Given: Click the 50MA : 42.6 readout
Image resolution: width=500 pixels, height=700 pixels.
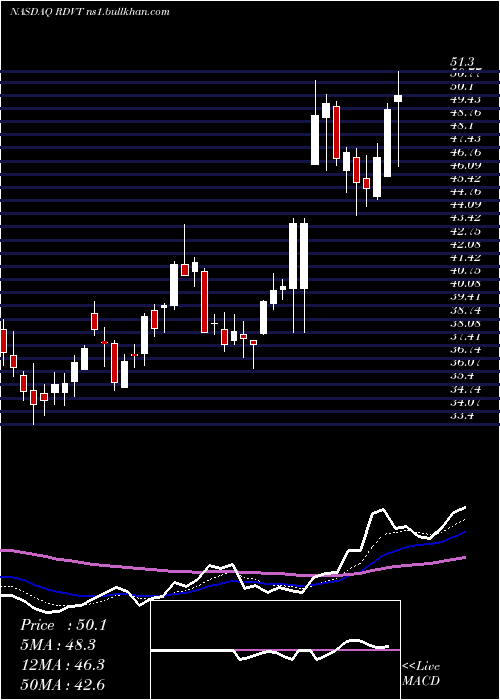Looking at the screenshot, I should coord(62,684).
